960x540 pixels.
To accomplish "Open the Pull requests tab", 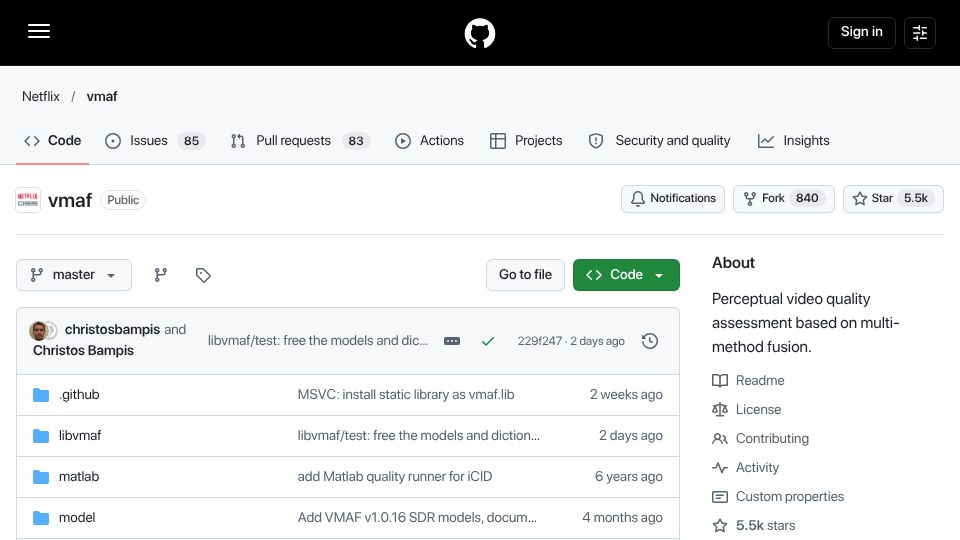I will pos(300,141).
